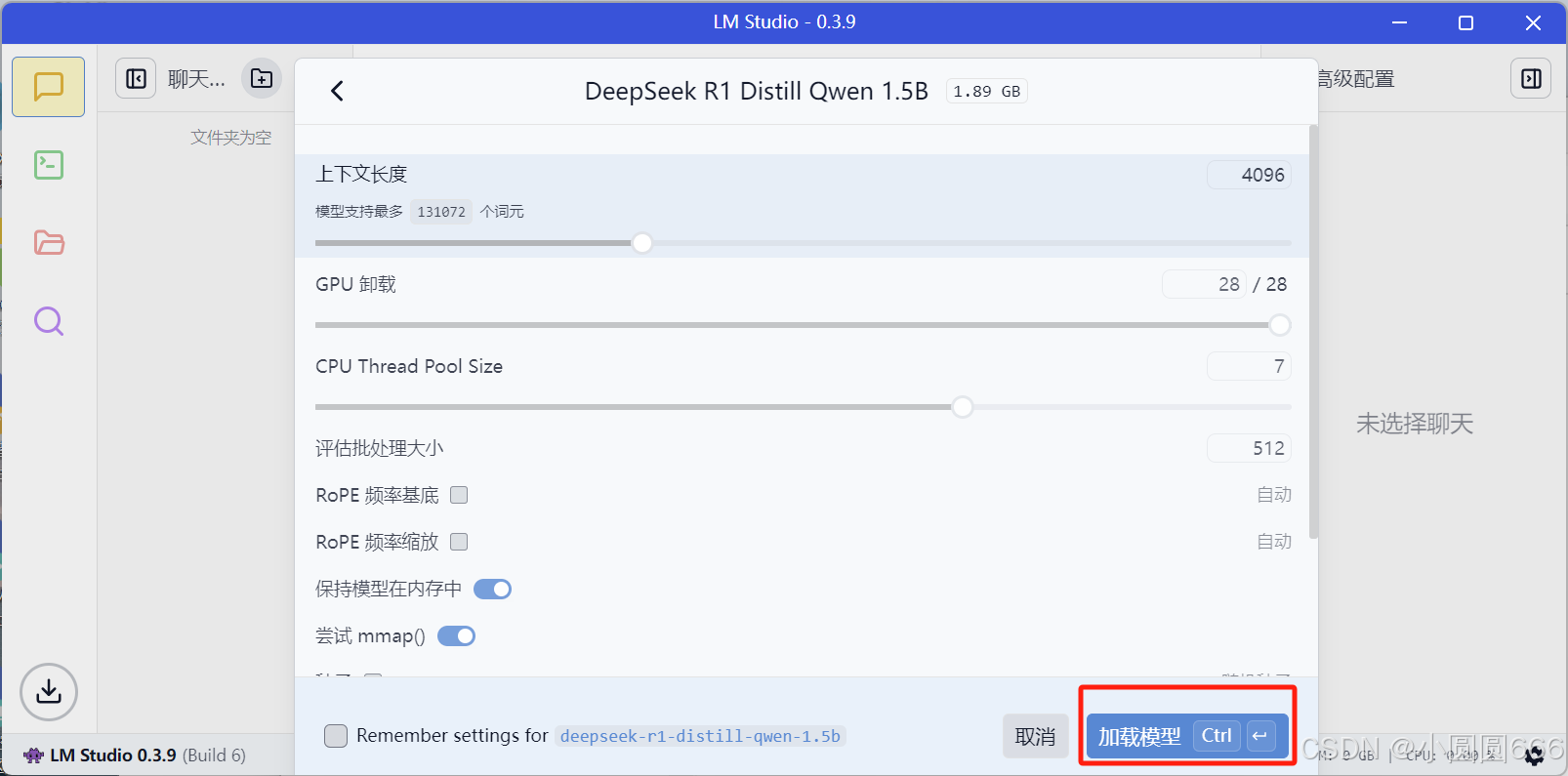This screenshot has height=776, width=1568.
Task: Click the CPU Thread Pool Size slider handle
Action: click(963, 407)
